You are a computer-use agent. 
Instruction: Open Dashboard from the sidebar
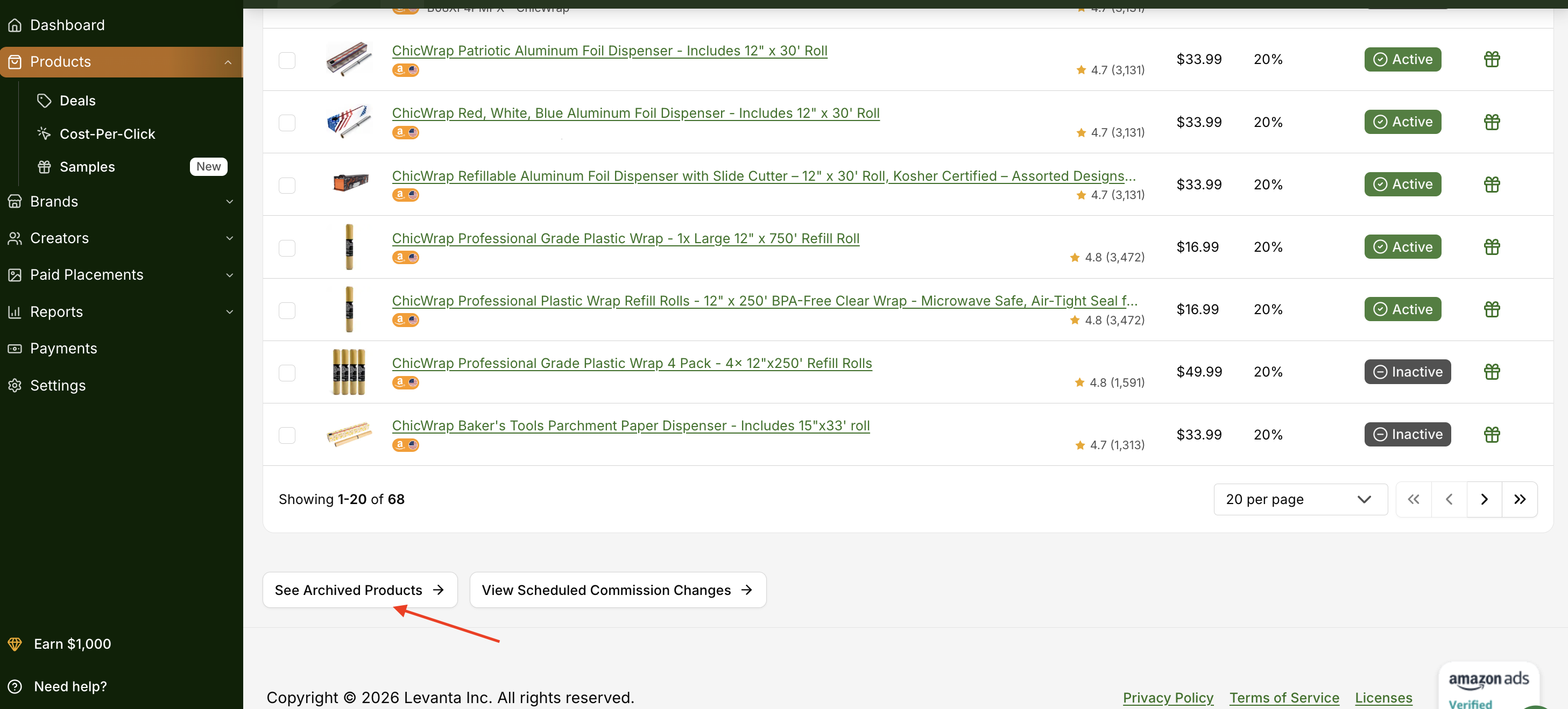point(122,25)
